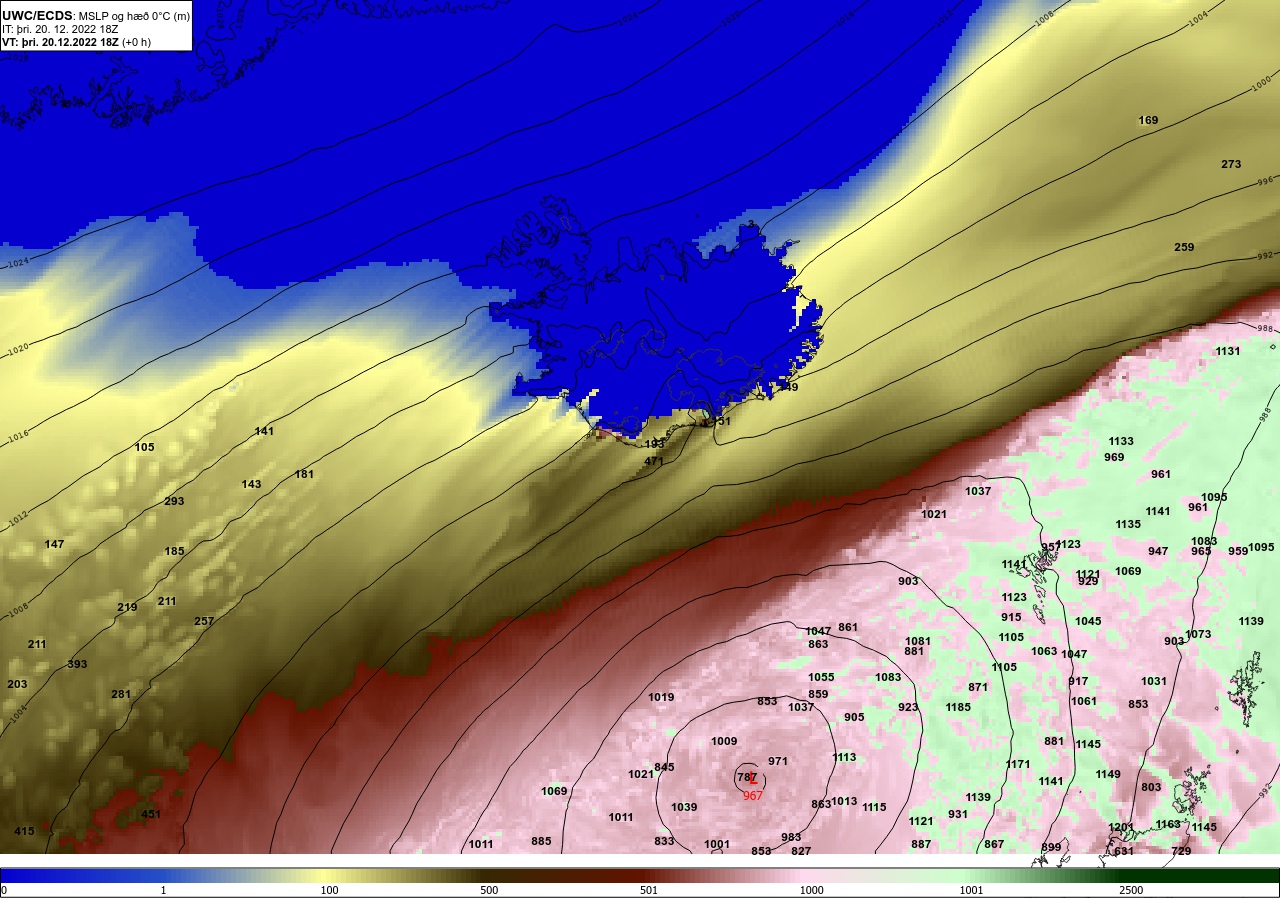Click the height value 1113

tap(844, 757)
